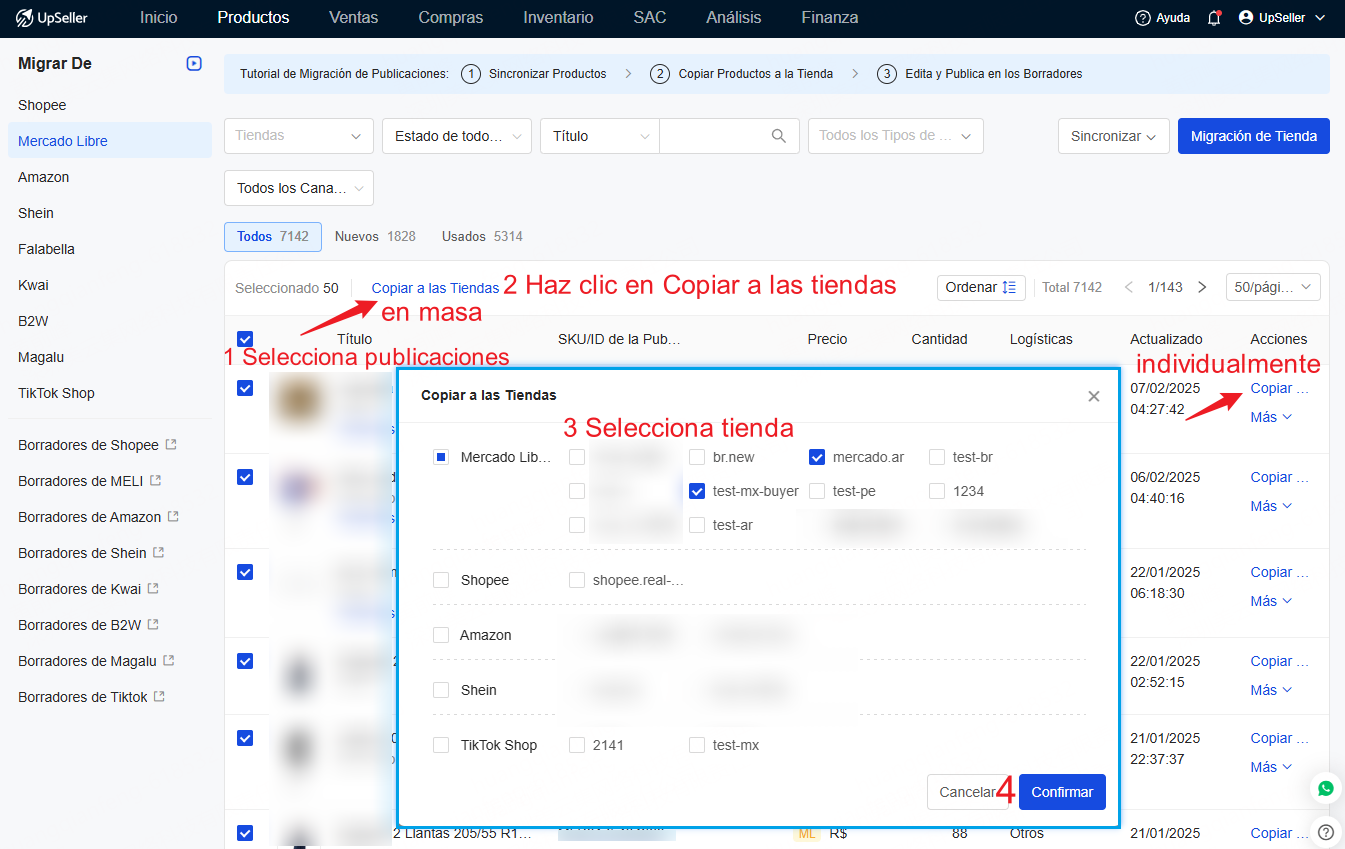This screenshot has width=1345, height=849.
Task: Open the WhatsApp chat icon
Action: 1326,788
